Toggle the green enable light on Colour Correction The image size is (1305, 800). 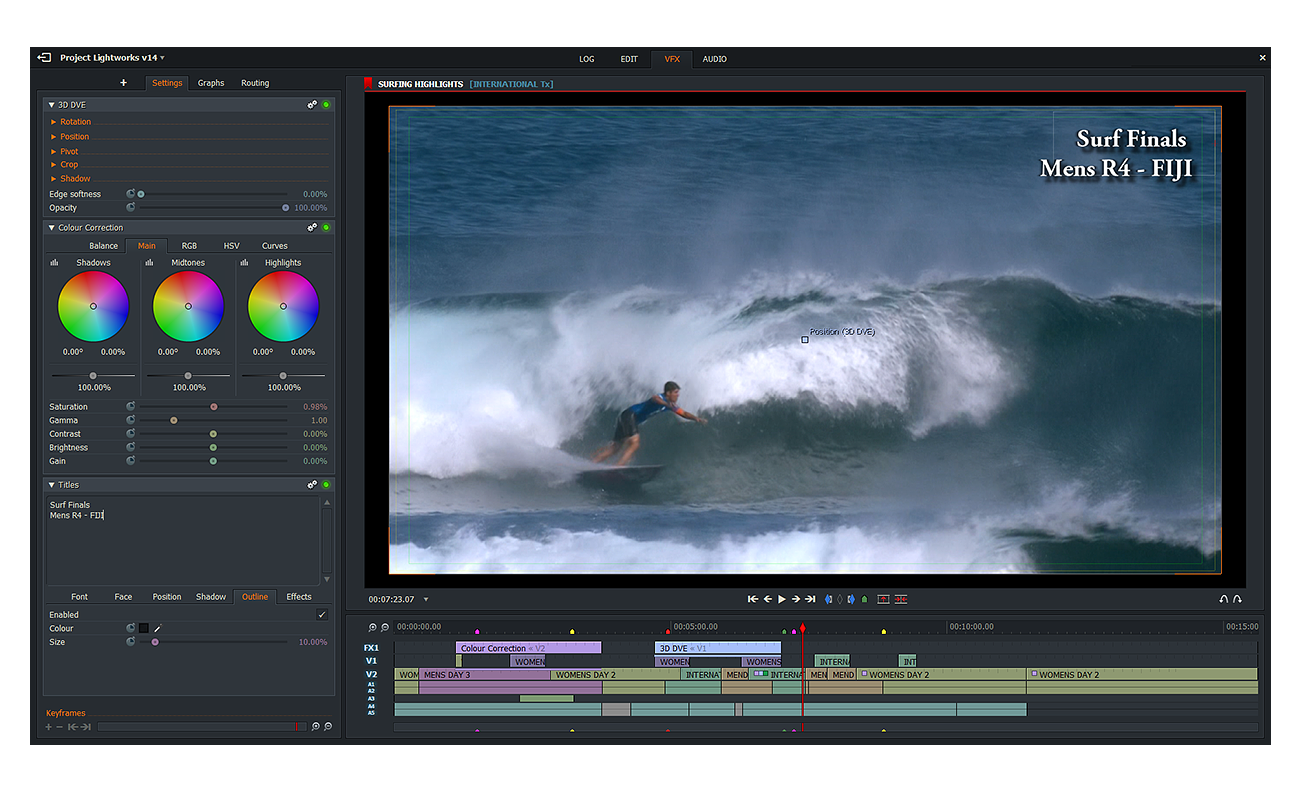tap(324, 227)
